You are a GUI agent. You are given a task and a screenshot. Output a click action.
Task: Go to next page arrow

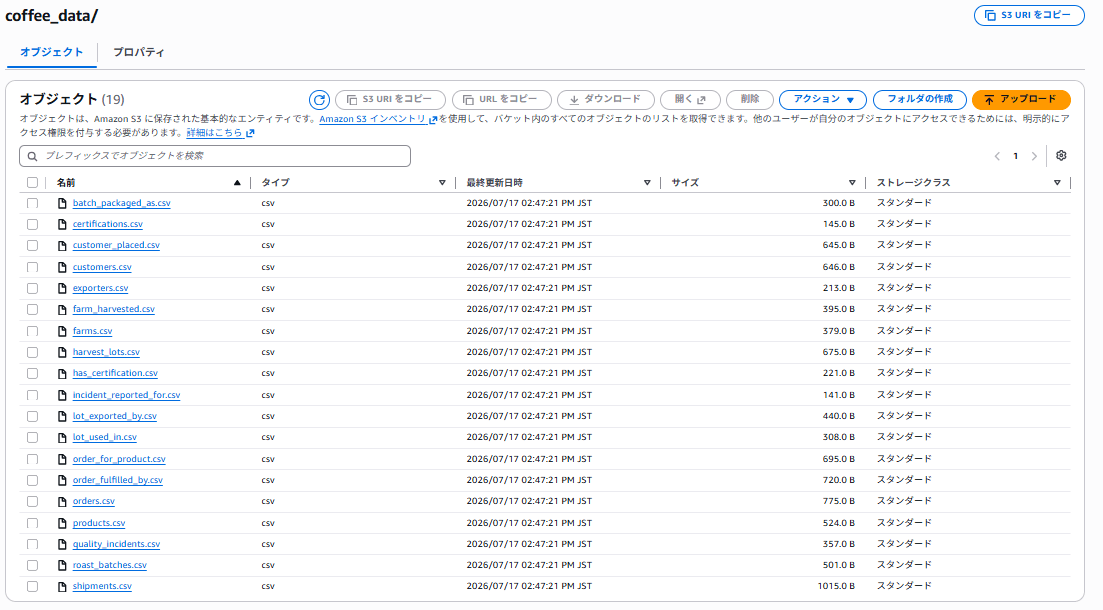[1034, 156]
